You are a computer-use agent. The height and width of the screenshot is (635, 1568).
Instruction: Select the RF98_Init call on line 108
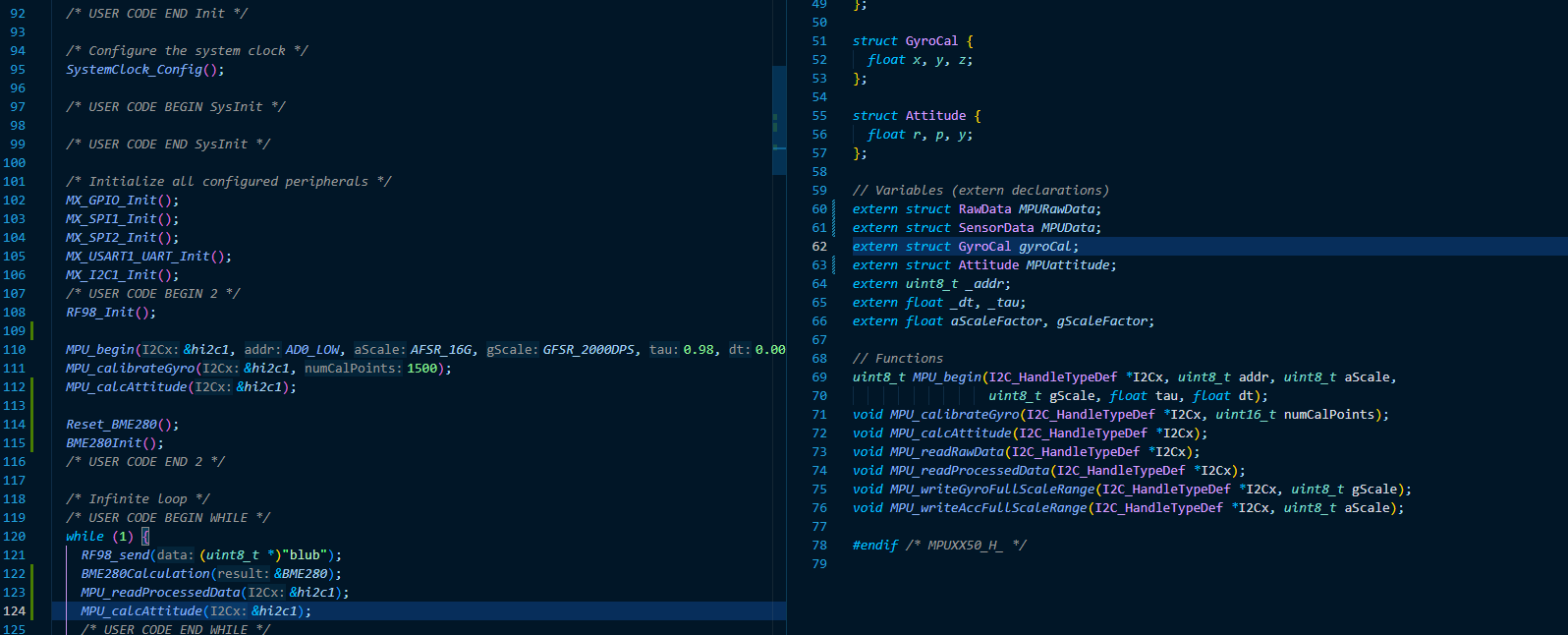(99, 313)
